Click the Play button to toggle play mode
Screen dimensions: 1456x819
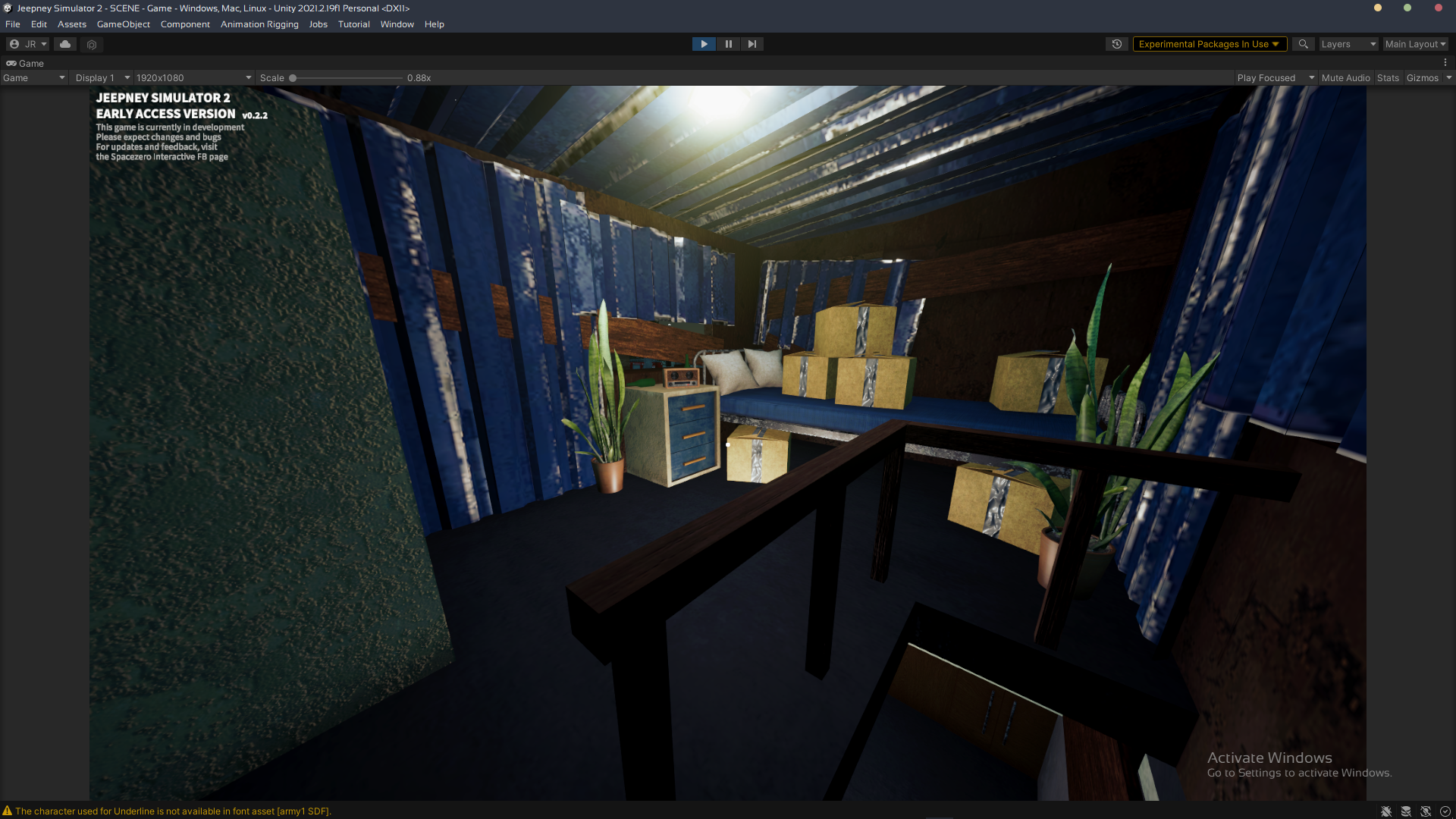coord(704,44)
